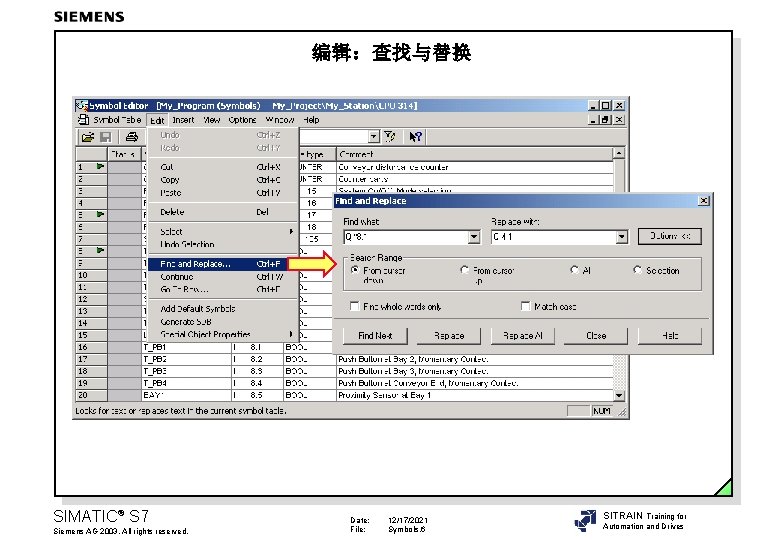Click the Open folder toolbar icon

(88, 137)
